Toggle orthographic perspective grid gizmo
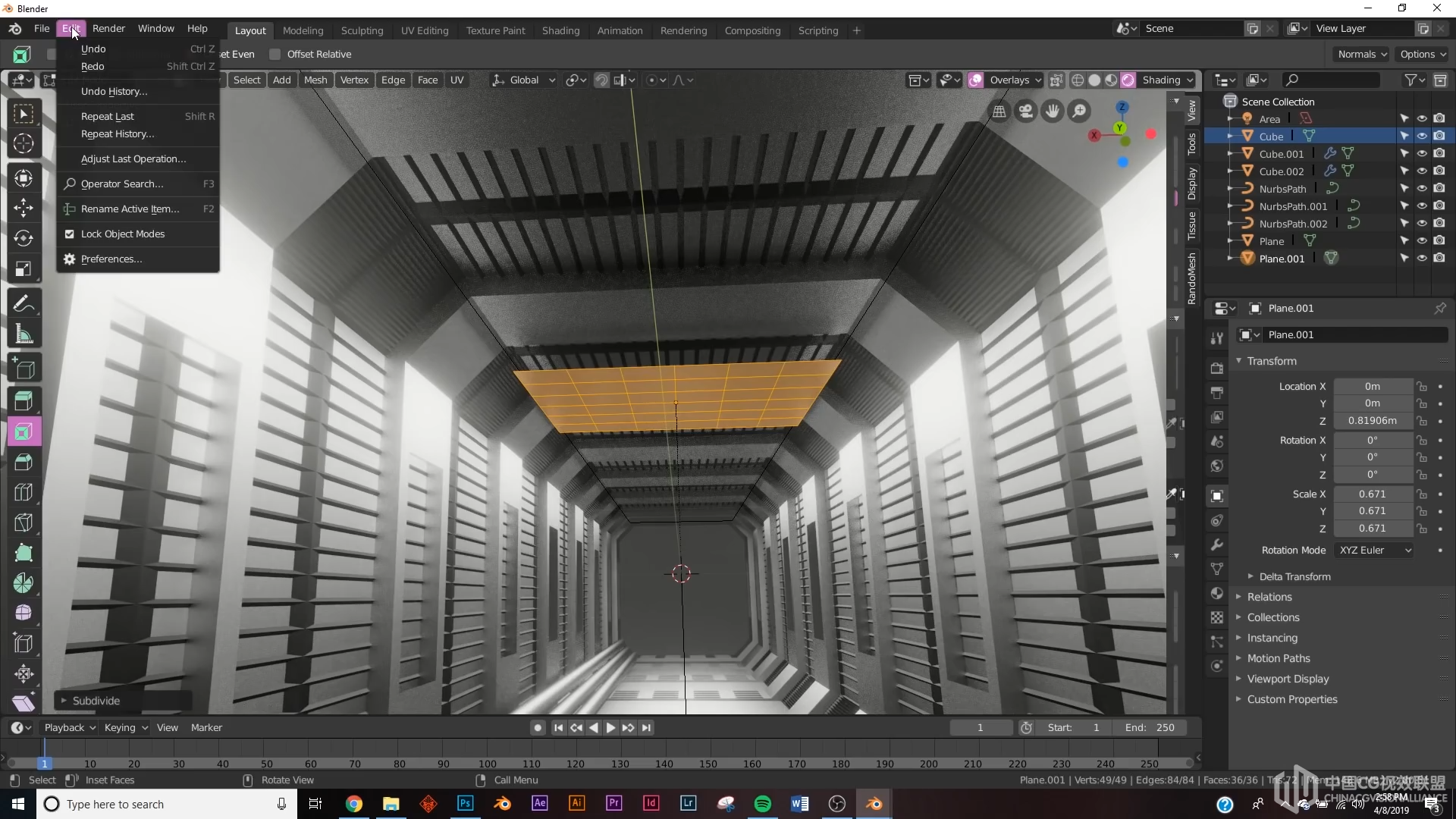Viewport: 1456px width, 819px height. pyautogui.click(x=999, y=111)
